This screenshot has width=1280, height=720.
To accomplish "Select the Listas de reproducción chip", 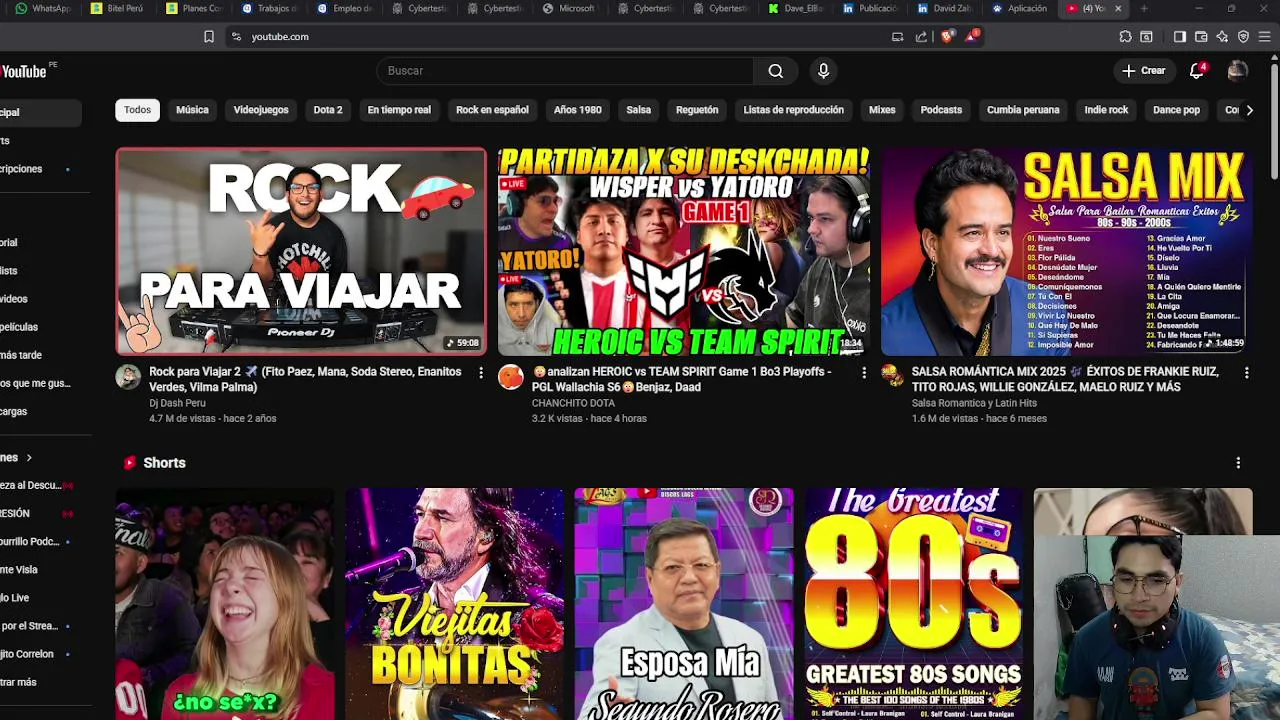I will pos(794,110).
